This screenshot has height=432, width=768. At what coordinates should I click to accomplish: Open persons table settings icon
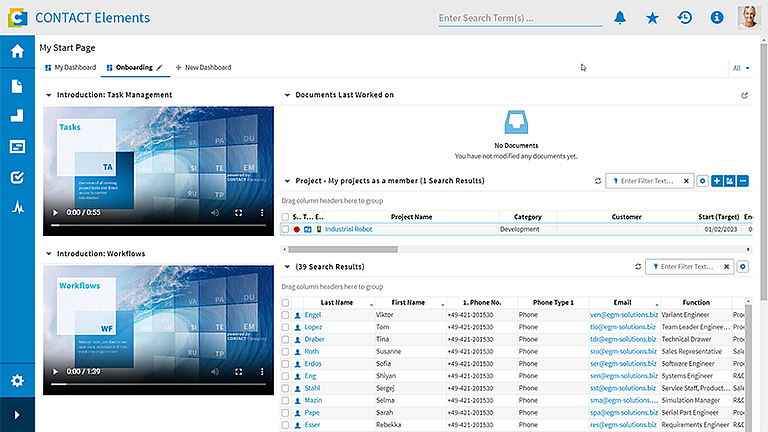pyautogui.click(x=743, y=266)
